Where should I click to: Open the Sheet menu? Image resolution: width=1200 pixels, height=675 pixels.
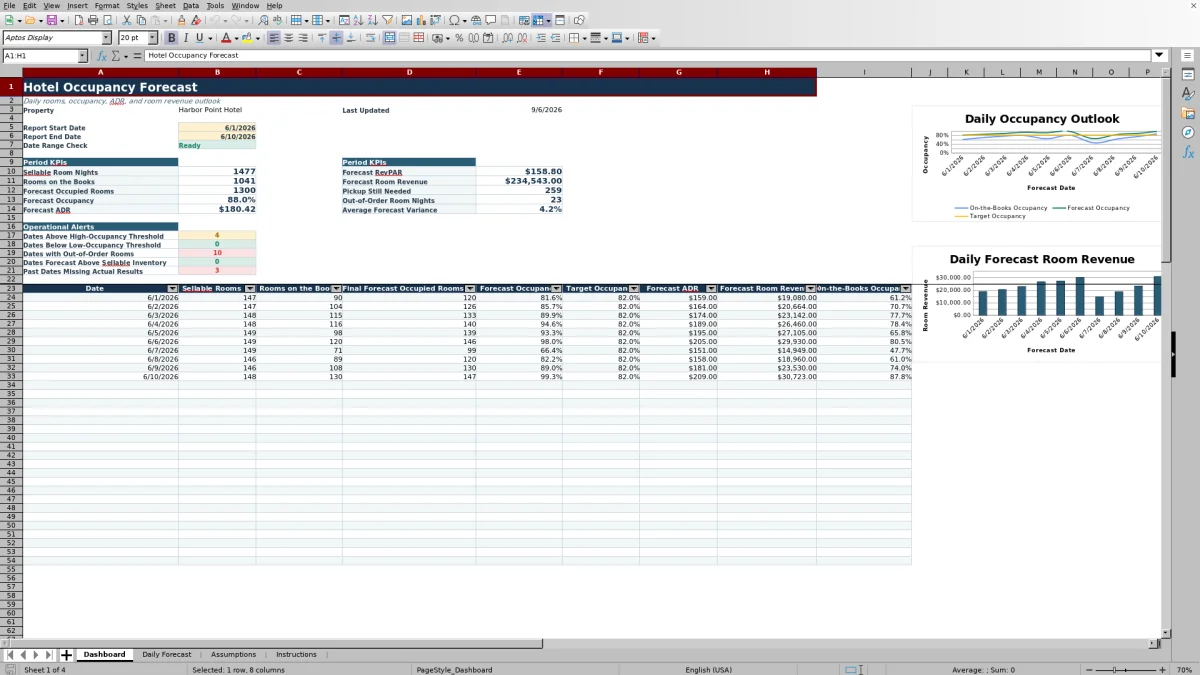click(x=165, y=6)
